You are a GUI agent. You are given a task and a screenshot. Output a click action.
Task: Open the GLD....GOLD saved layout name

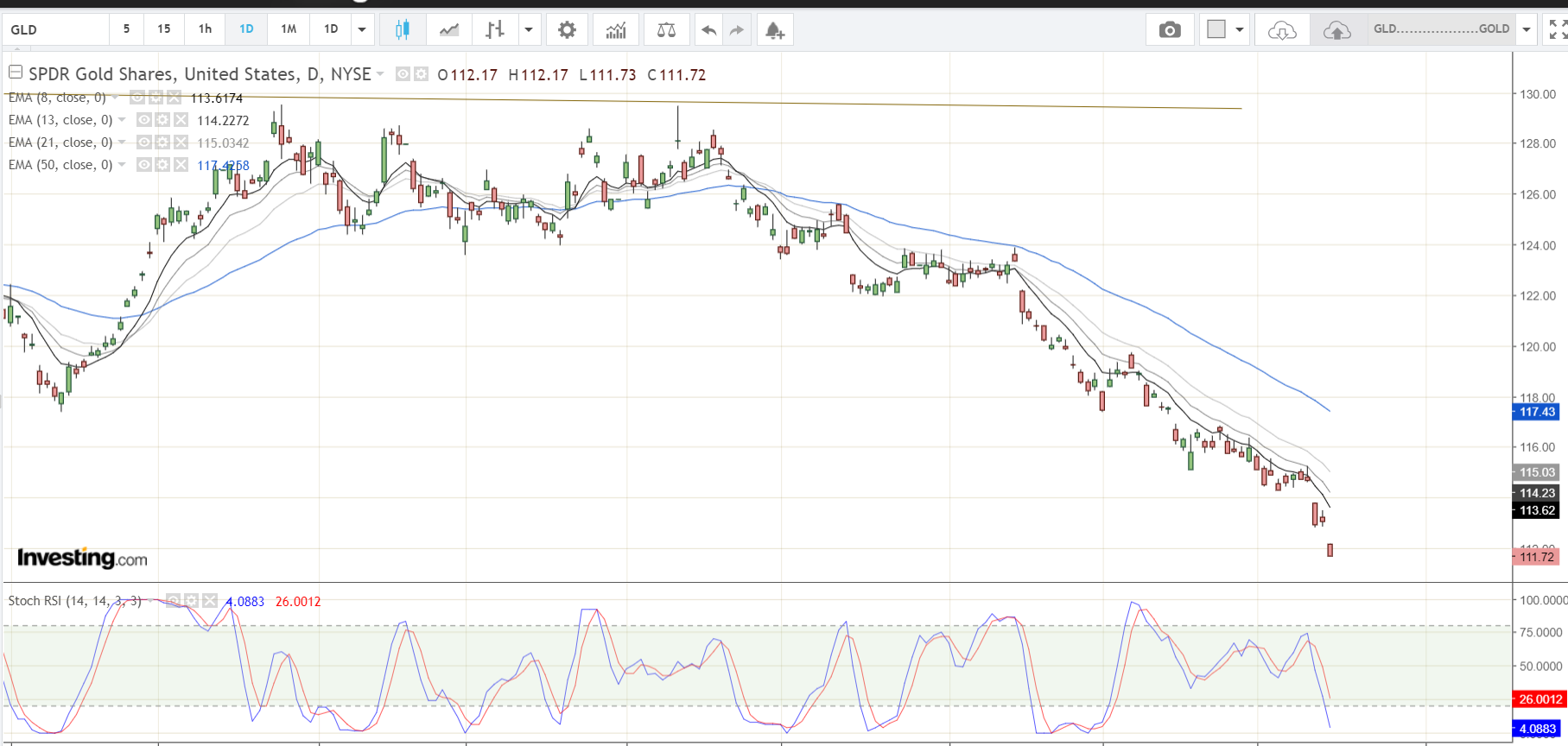tap(1441, 29)
